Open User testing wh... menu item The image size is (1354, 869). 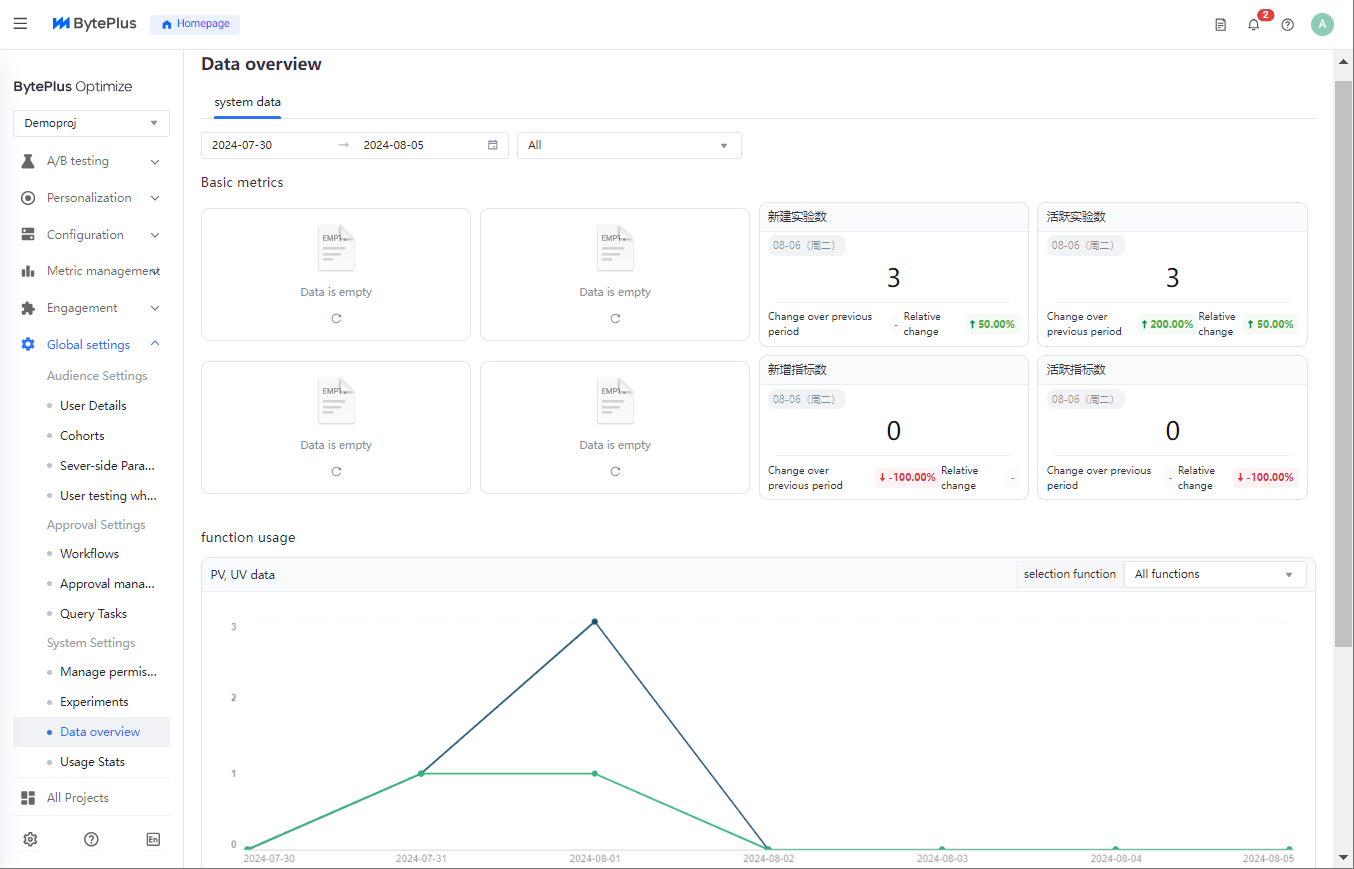(108, 496)
